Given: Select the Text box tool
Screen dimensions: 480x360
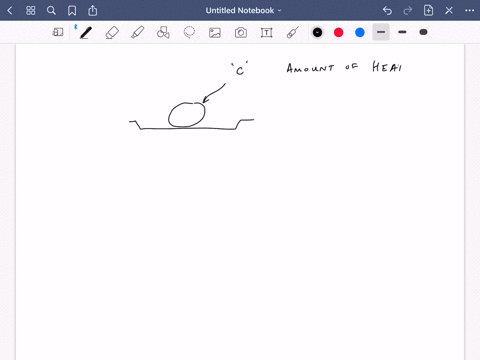Looking at the screenshot, I should point(266,33).
